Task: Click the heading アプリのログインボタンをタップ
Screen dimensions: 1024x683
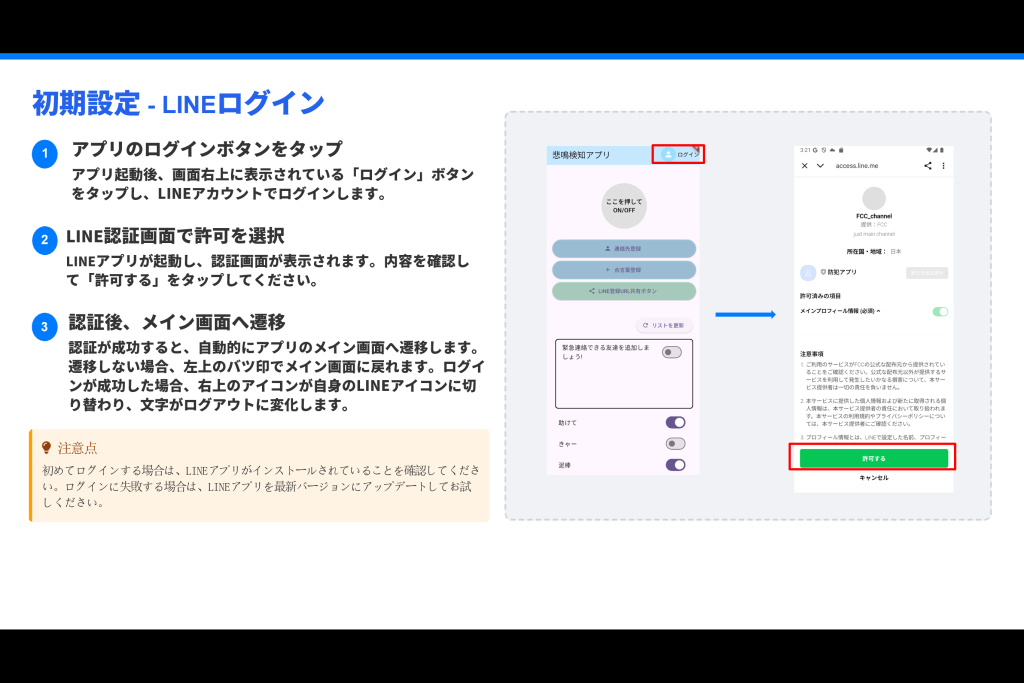Action: [x=207, y=149]
